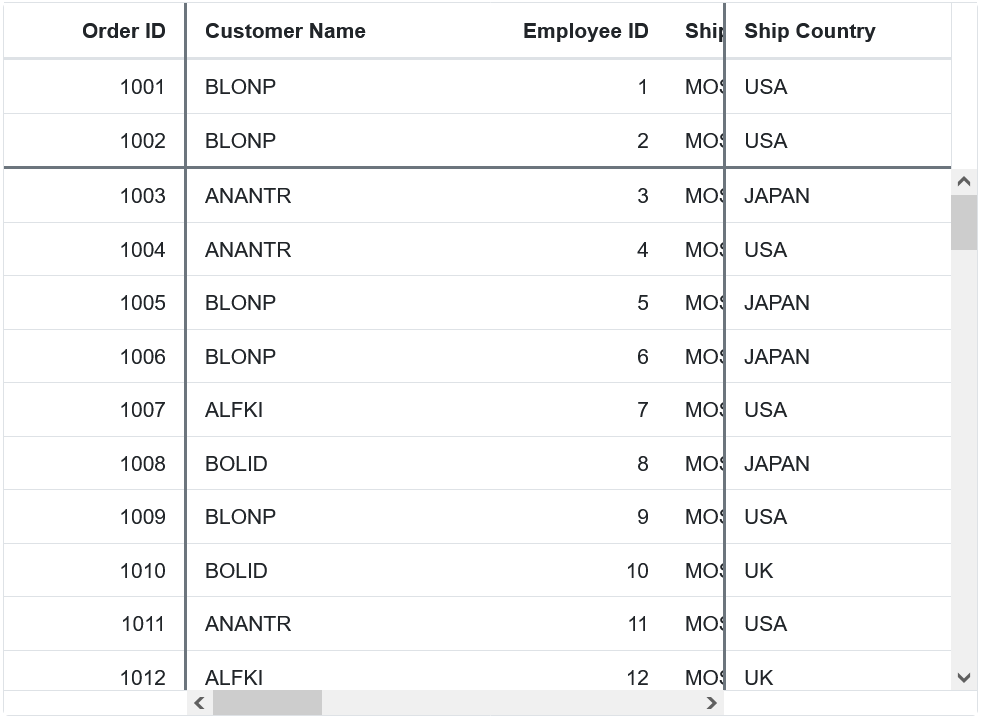The image size is (982, 718).
Task: Click the Ship Country column header
Action: 809,31
